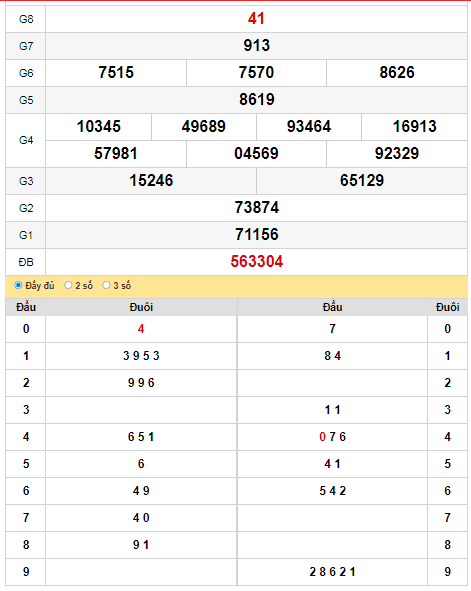This screenshot has height=591, width=471.
Task: Click the G3 number 65129
Action: (362, 181)
